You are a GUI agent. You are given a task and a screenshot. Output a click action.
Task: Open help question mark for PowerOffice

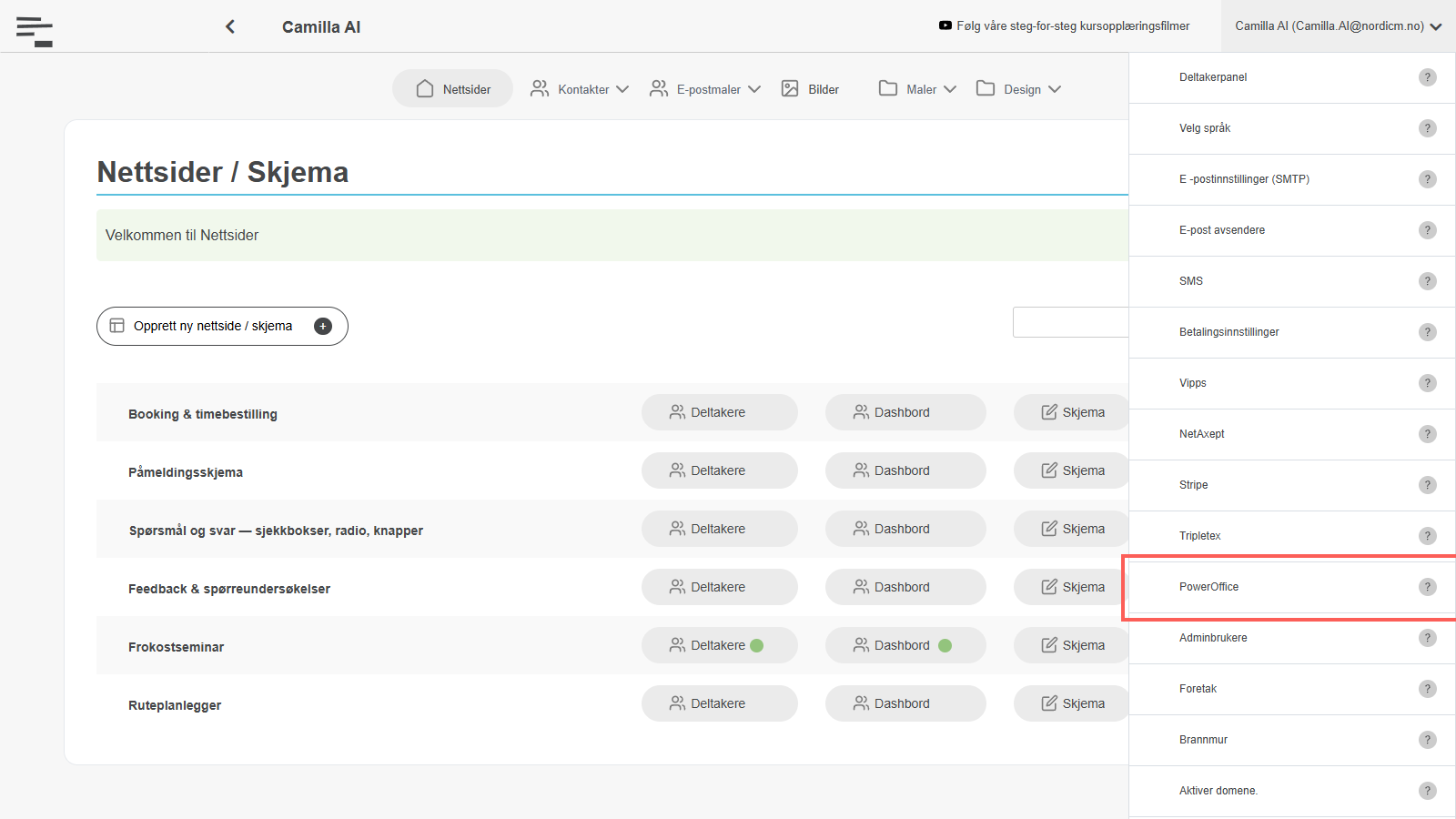[1428, 587]
